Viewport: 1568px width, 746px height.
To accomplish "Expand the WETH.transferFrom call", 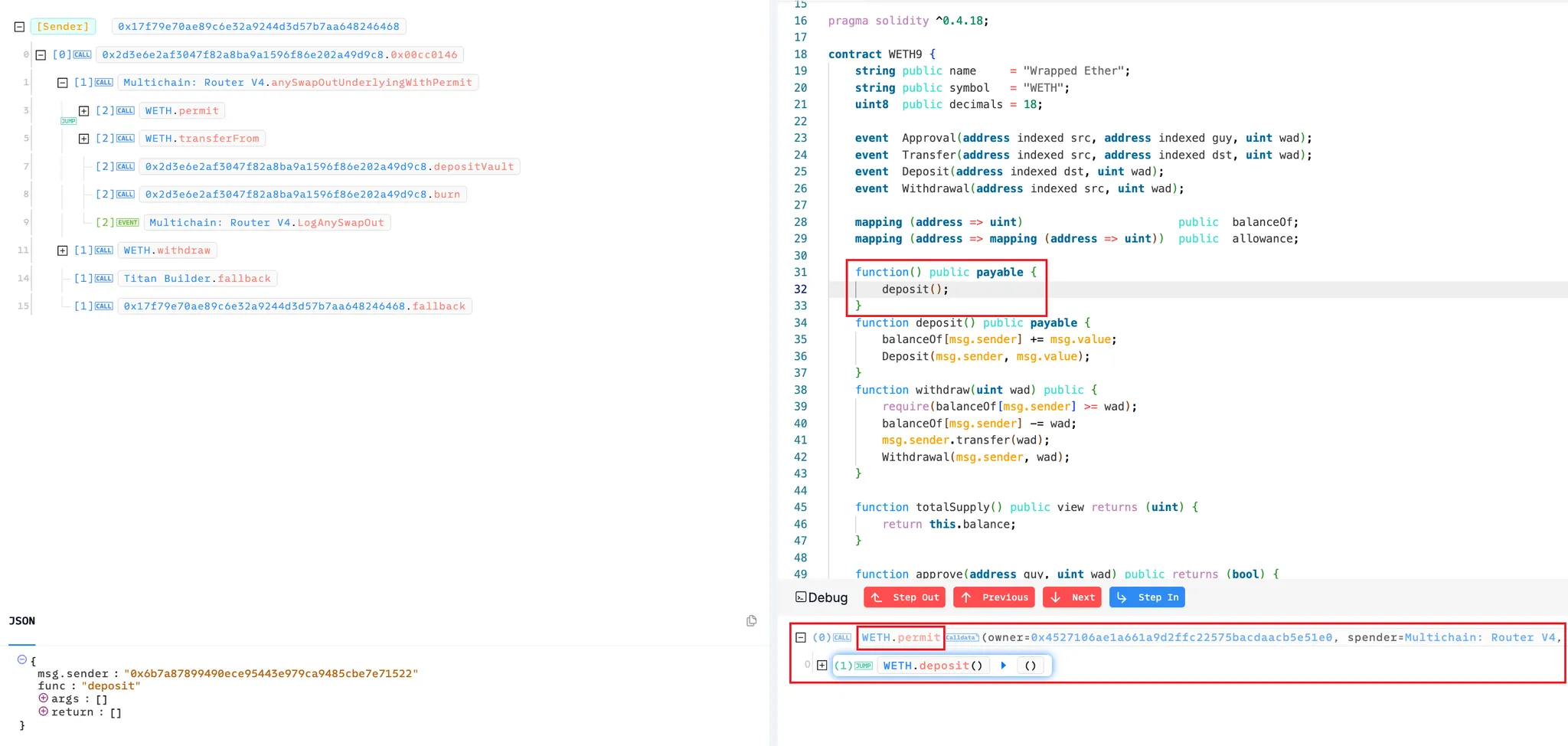I will pyautogui.click(x=84, y=139).
